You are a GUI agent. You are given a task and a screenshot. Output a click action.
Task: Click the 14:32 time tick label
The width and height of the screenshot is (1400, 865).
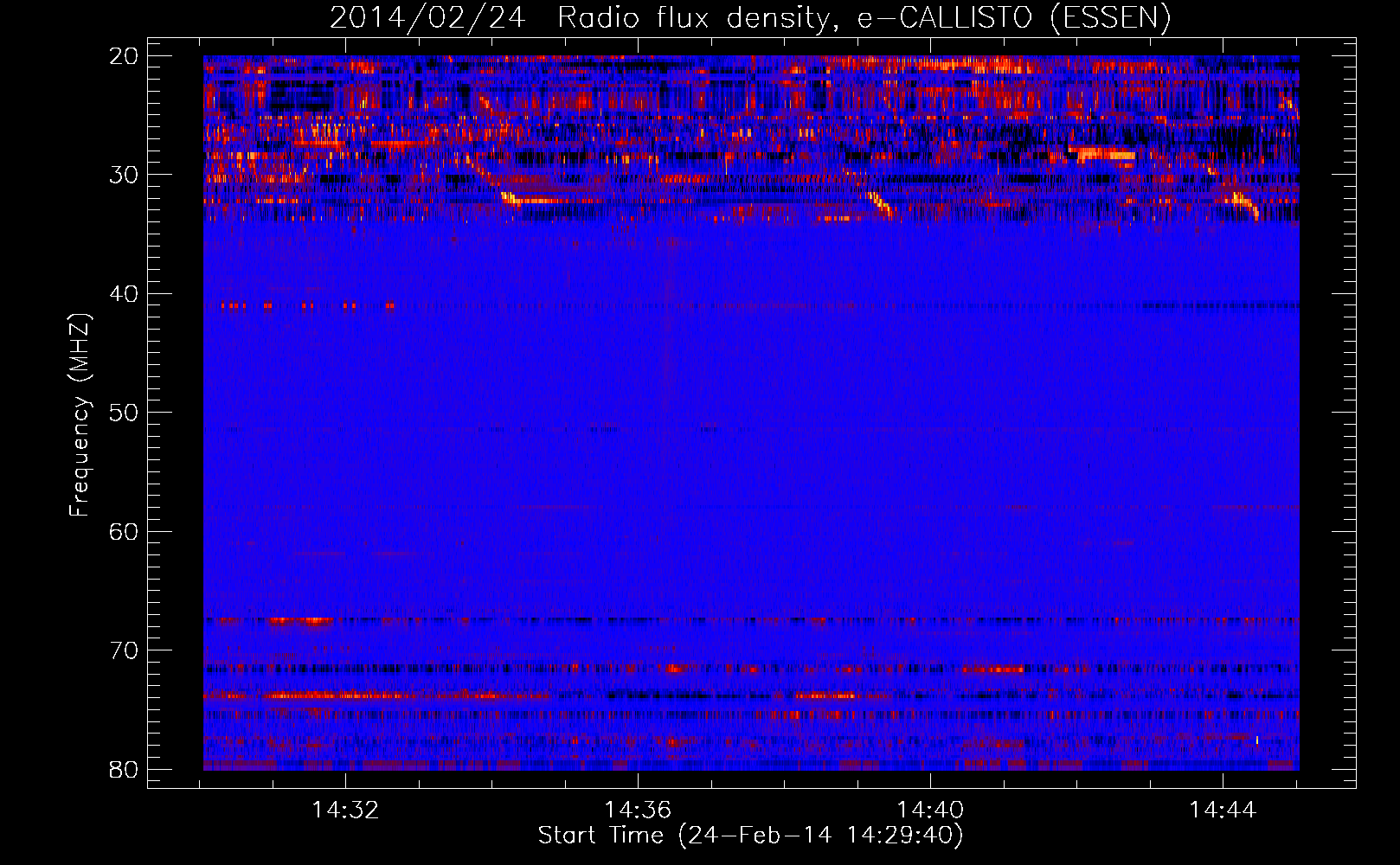coord(345,811)
